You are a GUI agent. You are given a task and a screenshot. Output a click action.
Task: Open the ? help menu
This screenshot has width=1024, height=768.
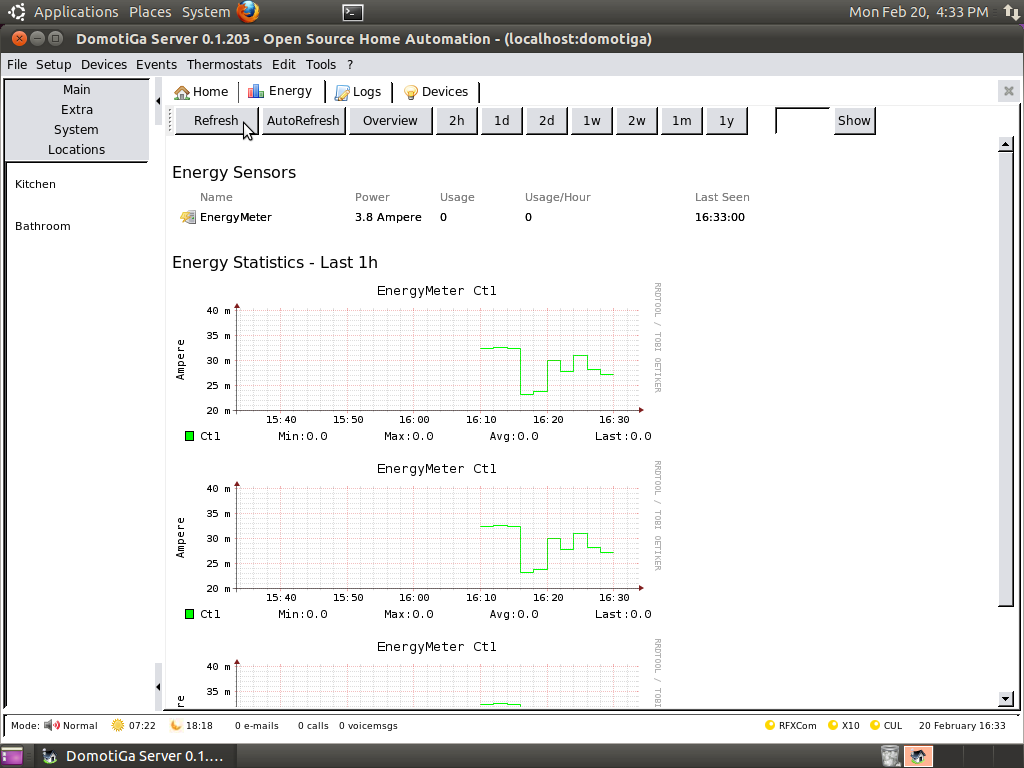(350, 65)
